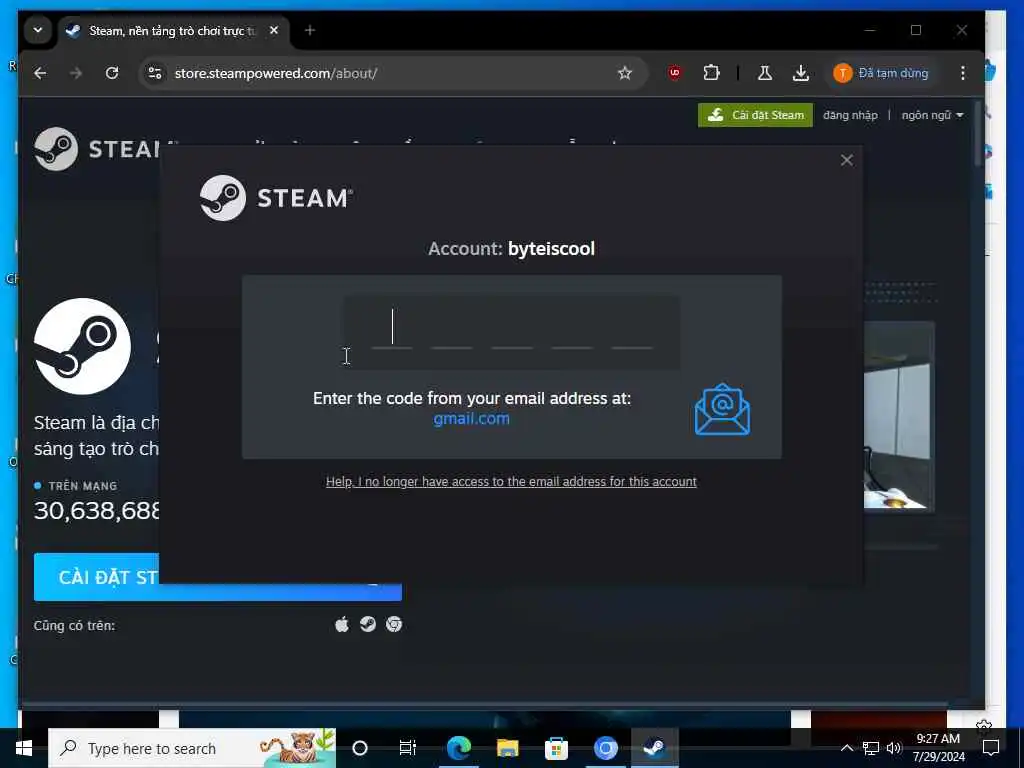Open Task View on the taskbar

[x=408, y=748]
